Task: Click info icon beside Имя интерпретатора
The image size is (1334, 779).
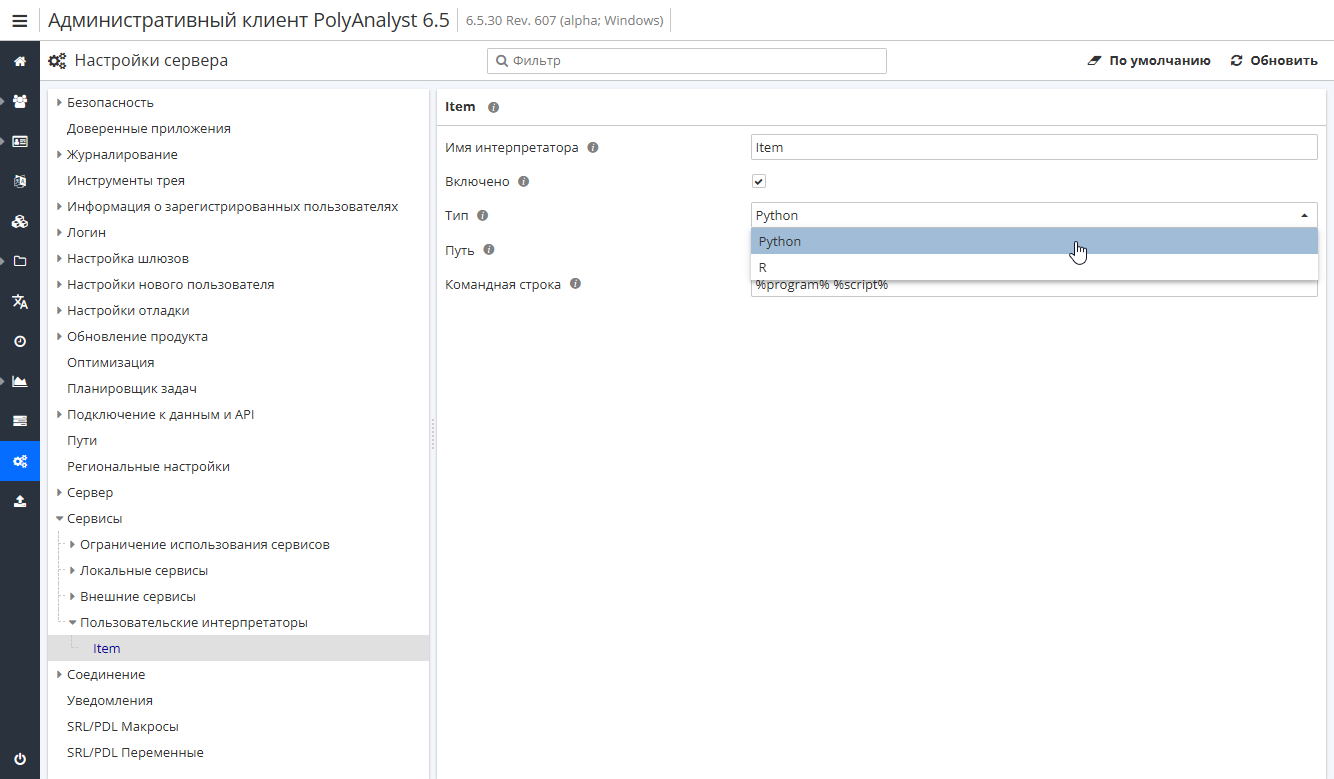Action: click(x=593, y=147)
